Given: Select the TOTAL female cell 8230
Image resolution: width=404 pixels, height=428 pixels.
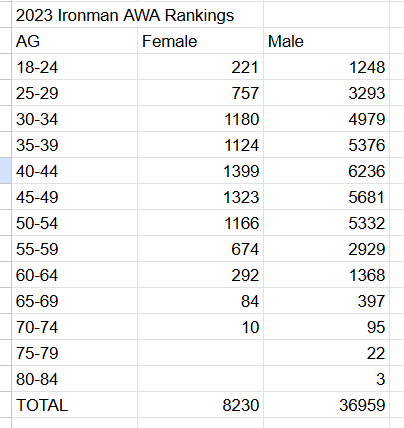Looking at the screenshot, I should tap(200, 405).
